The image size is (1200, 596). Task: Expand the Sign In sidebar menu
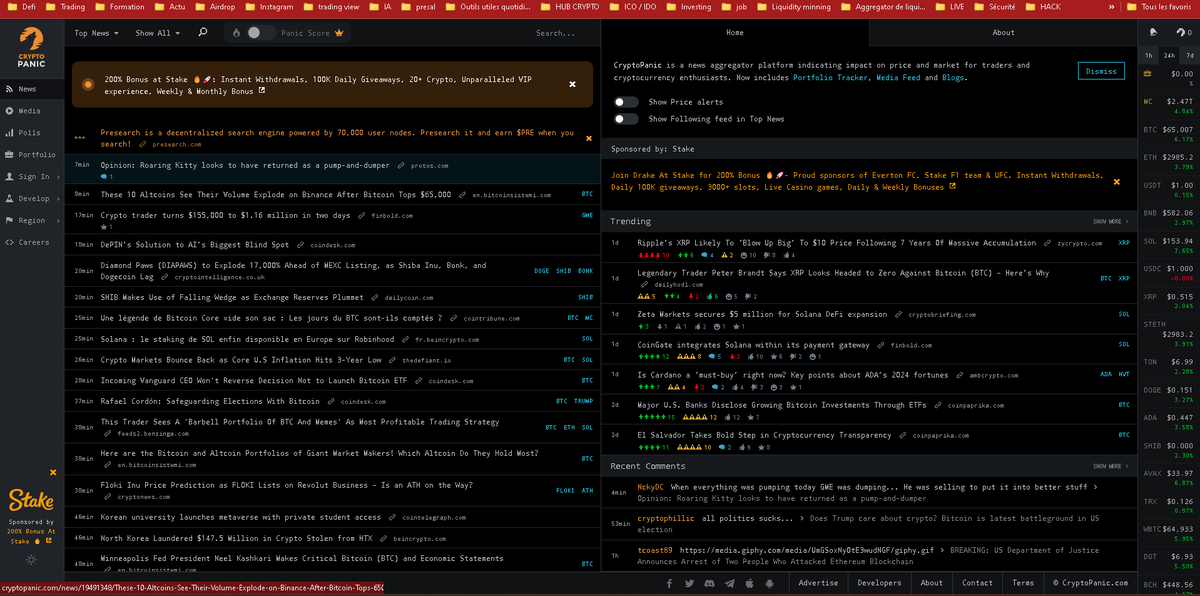click(x=31, y=177)
